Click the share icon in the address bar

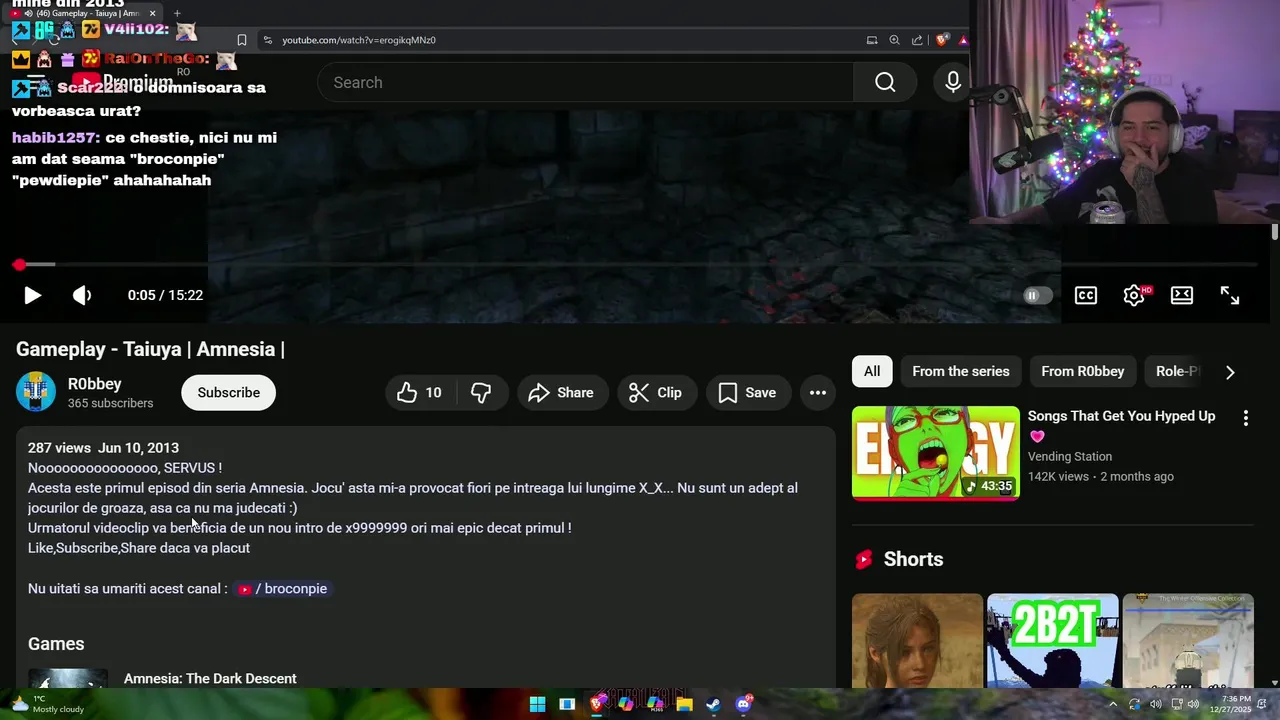pyautogui.click(x=917, y=40)
